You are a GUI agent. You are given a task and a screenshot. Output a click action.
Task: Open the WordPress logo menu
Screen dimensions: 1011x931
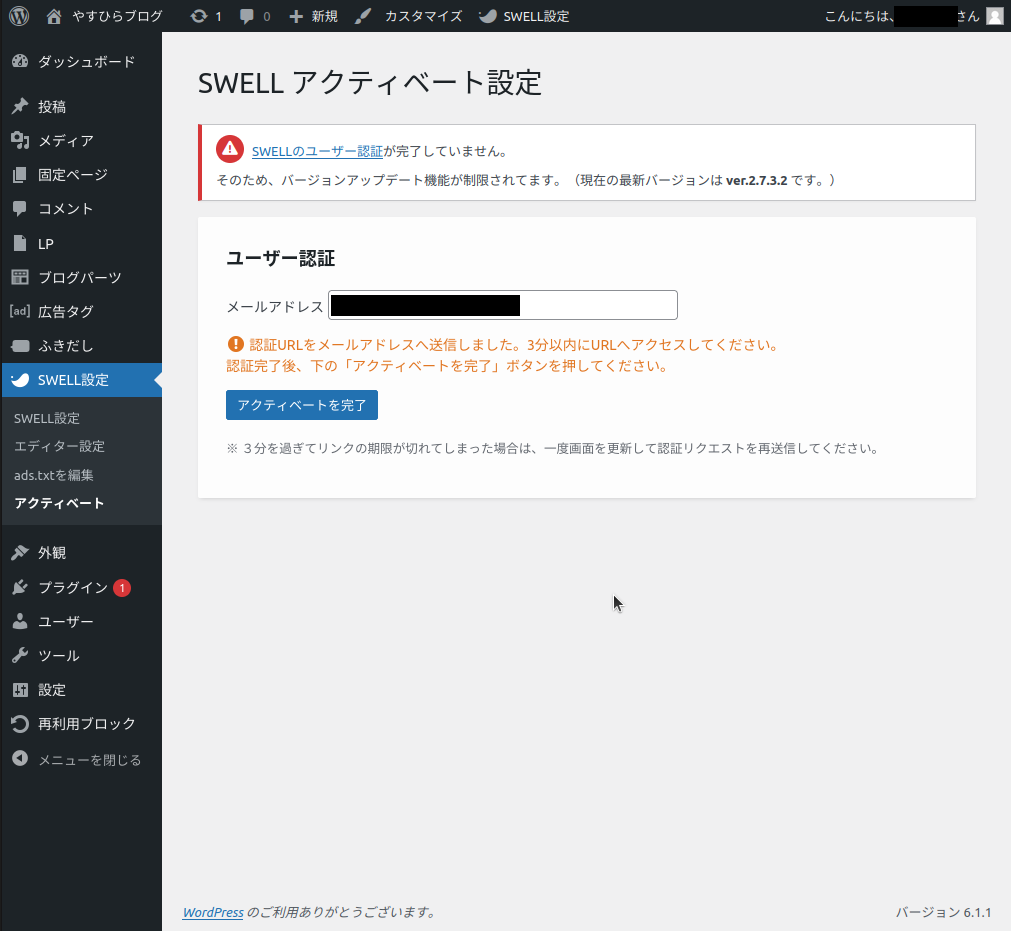[x=19, y=16]
